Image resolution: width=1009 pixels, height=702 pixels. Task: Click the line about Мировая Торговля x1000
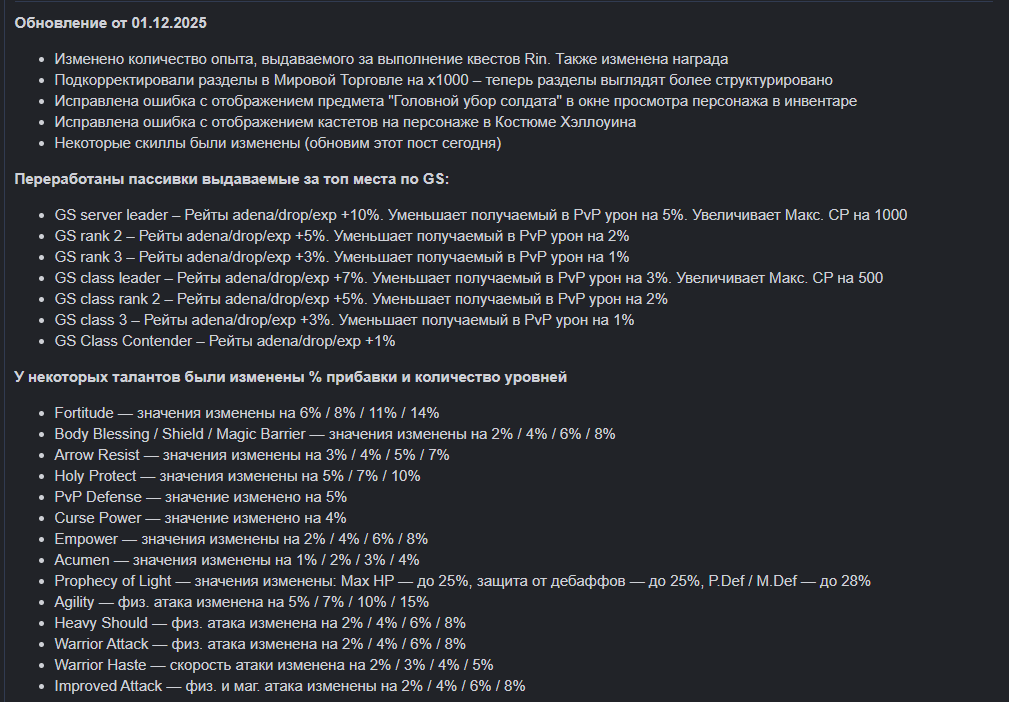(443, 80)
